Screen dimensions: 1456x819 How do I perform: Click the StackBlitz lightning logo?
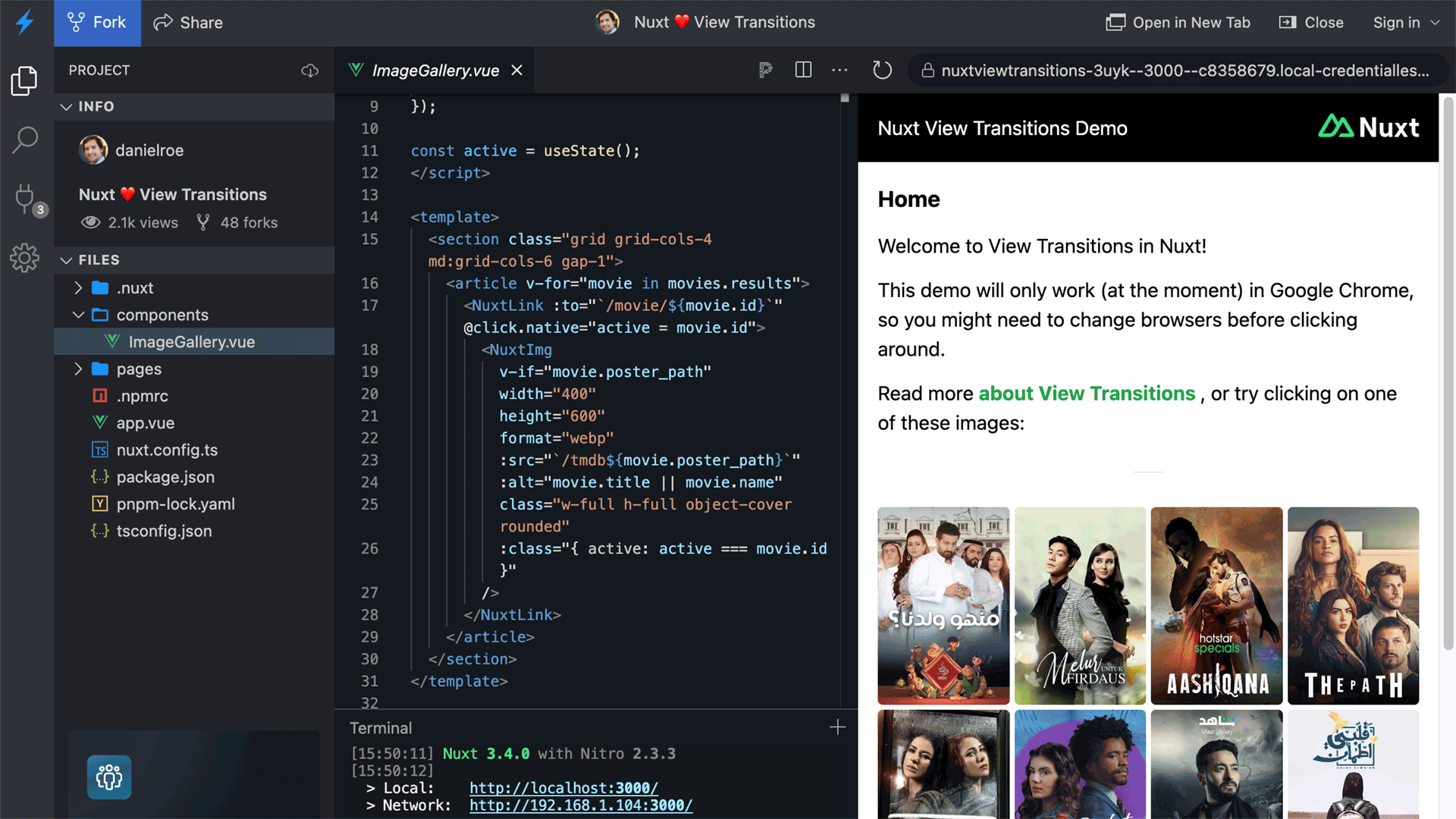(25, 22)
